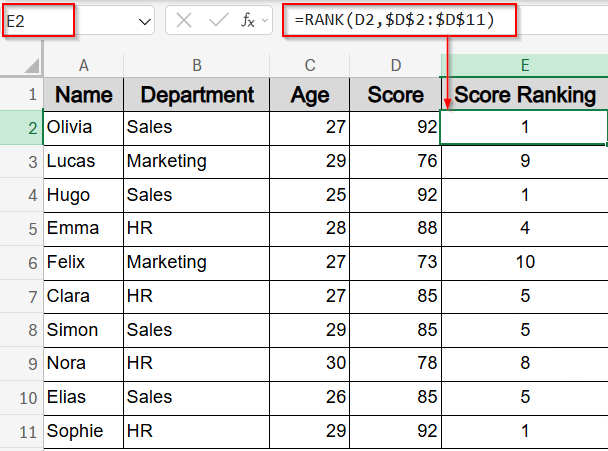Select row 4 header

tap(22, 195)
